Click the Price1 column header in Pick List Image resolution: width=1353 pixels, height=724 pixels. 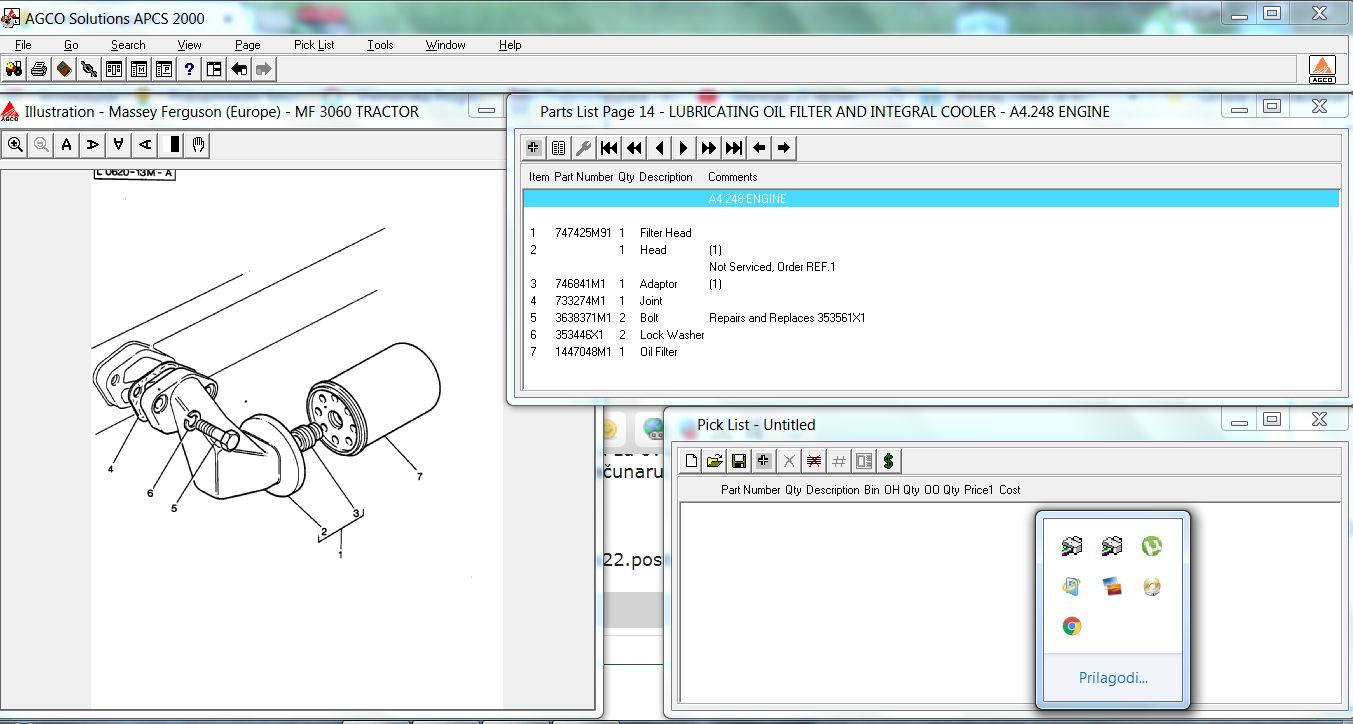pyautogui.click(x=979, y=490)
